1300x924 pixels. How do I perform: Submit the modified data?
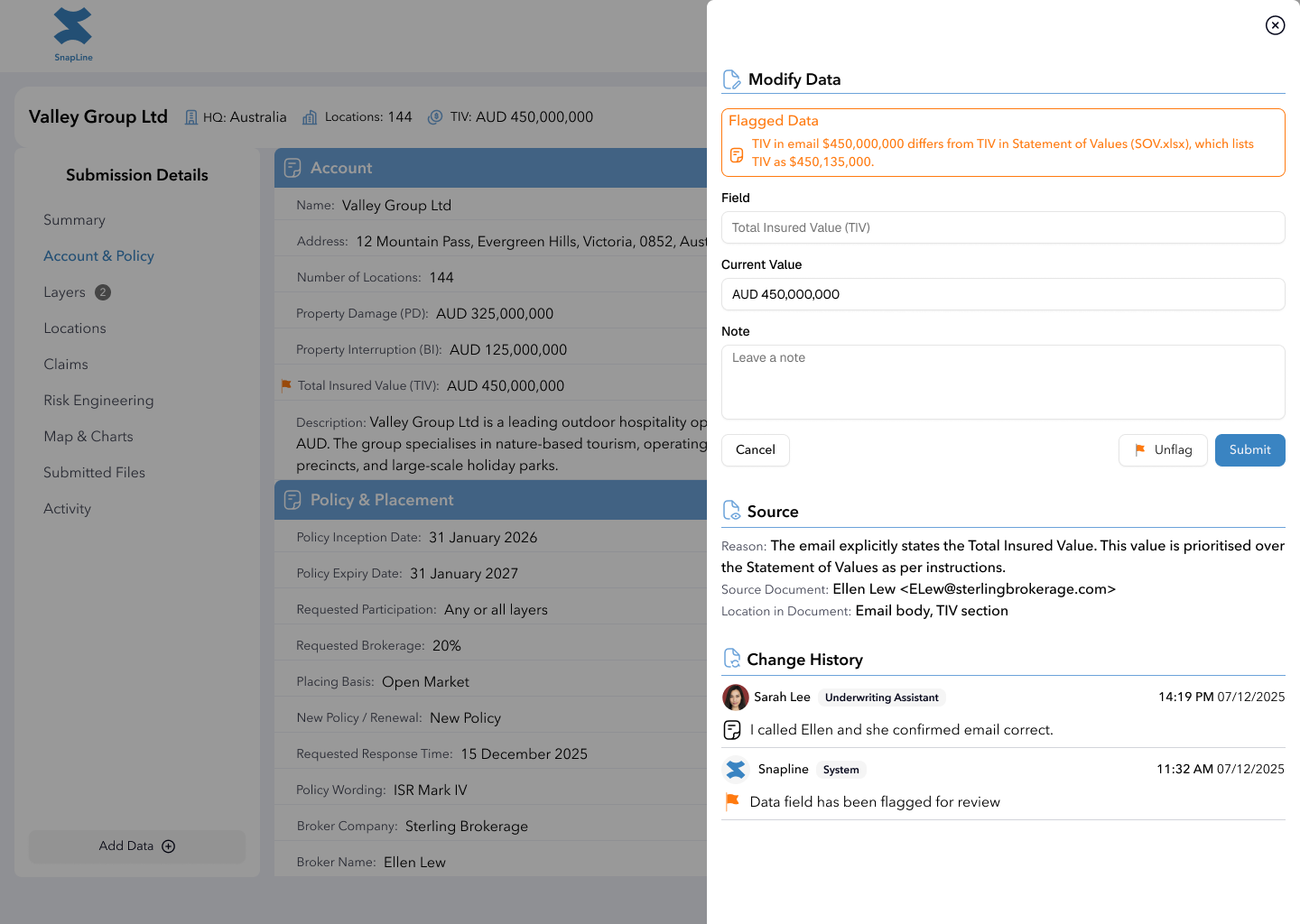1249,449
